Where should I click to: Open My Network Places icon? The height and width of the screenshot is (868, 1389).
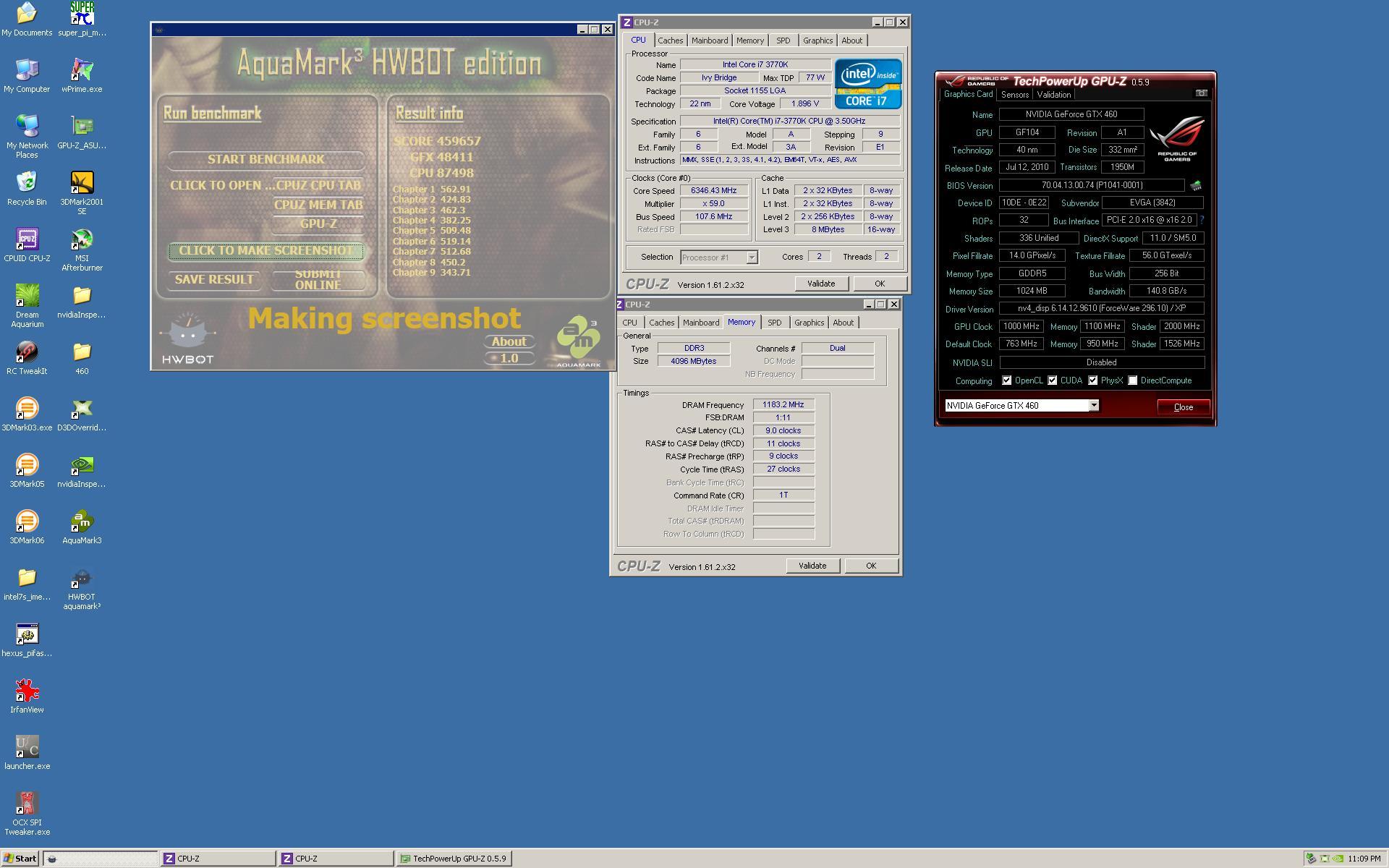tap(27, 137)
